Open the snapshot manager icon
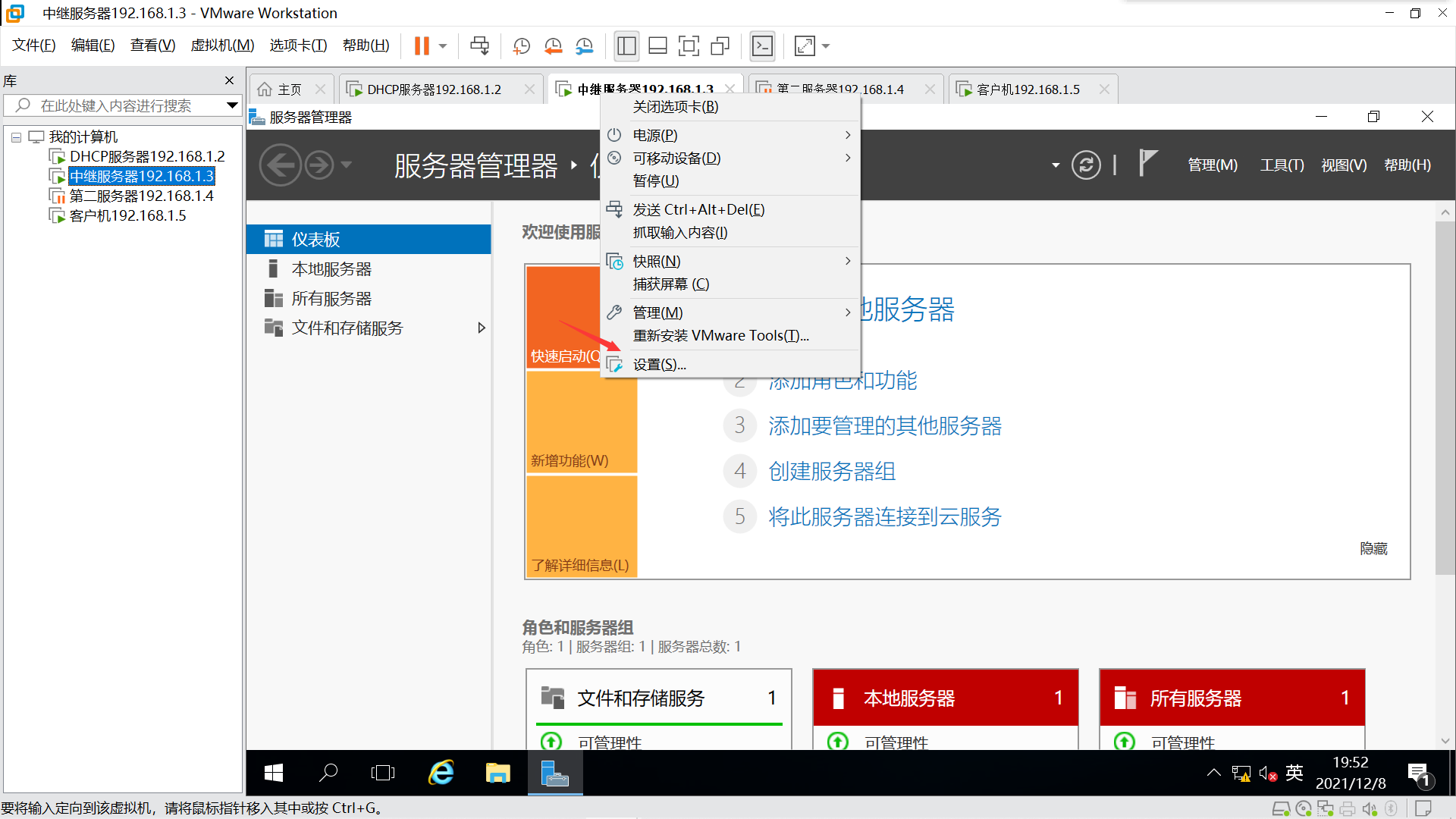The height and width of the screenshot is (819, 1456). [x=584, y=46]
